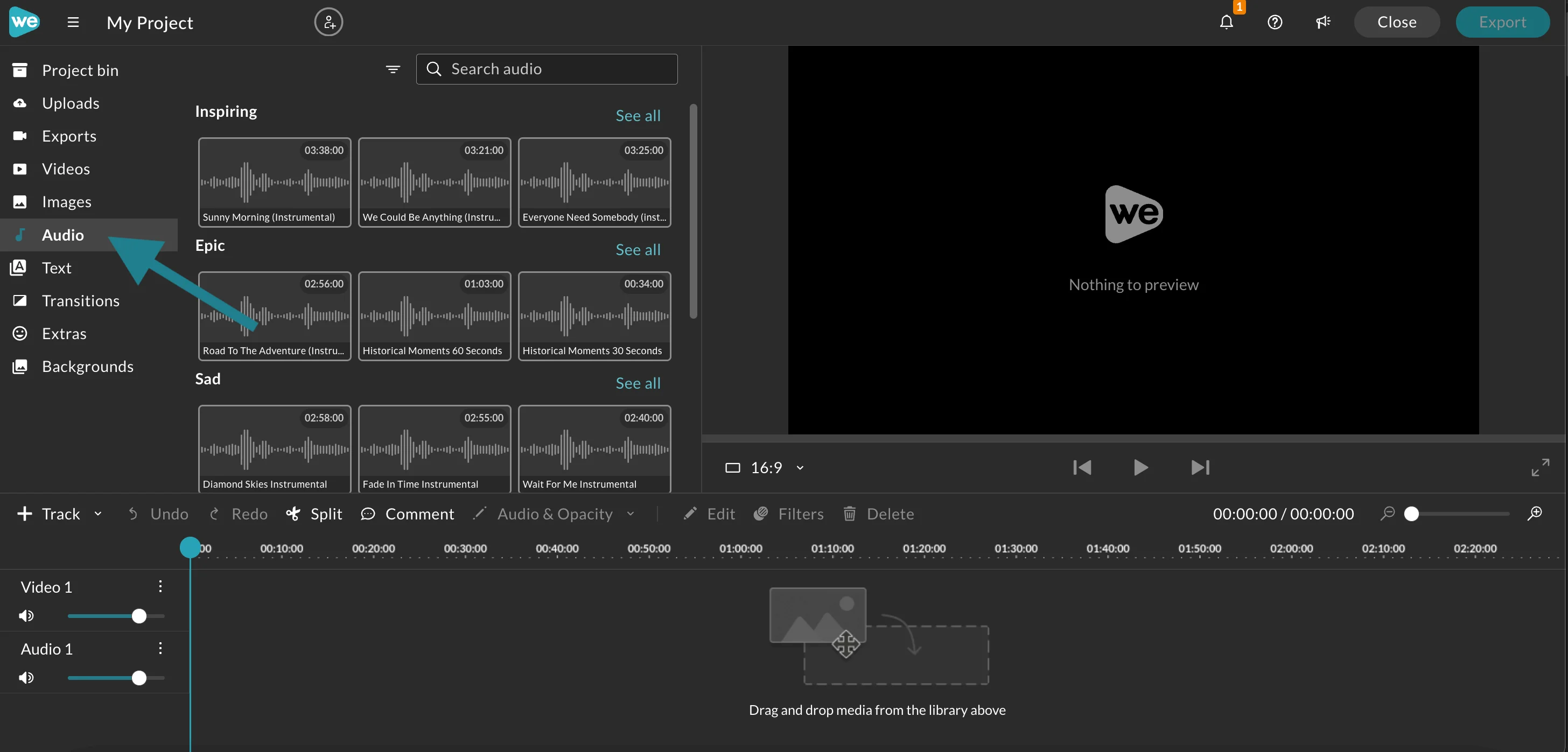See all Epic audio tracks
1568x752 pixels.
[x=638, y=249]
